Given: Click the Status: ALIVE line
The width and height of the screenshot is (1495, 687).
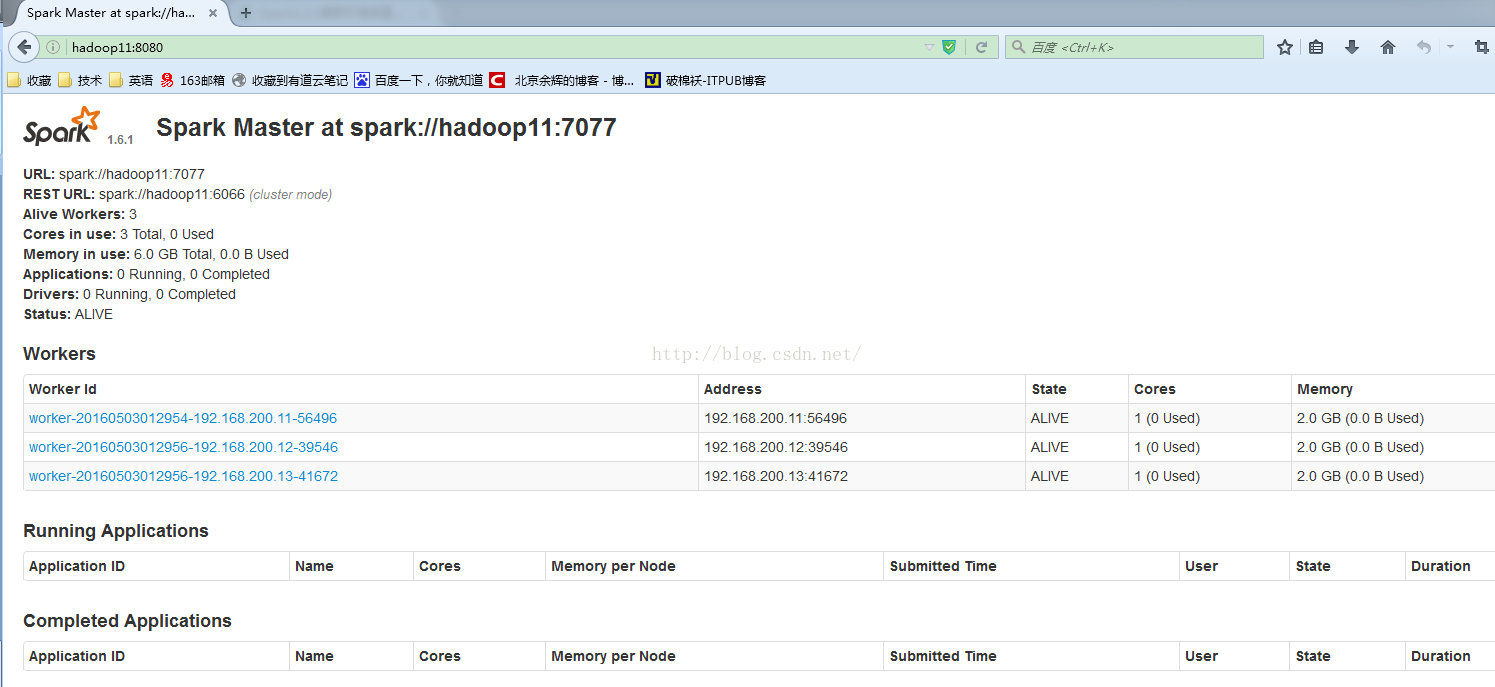Looking at the screenshot, I should [x=68, y=314].
